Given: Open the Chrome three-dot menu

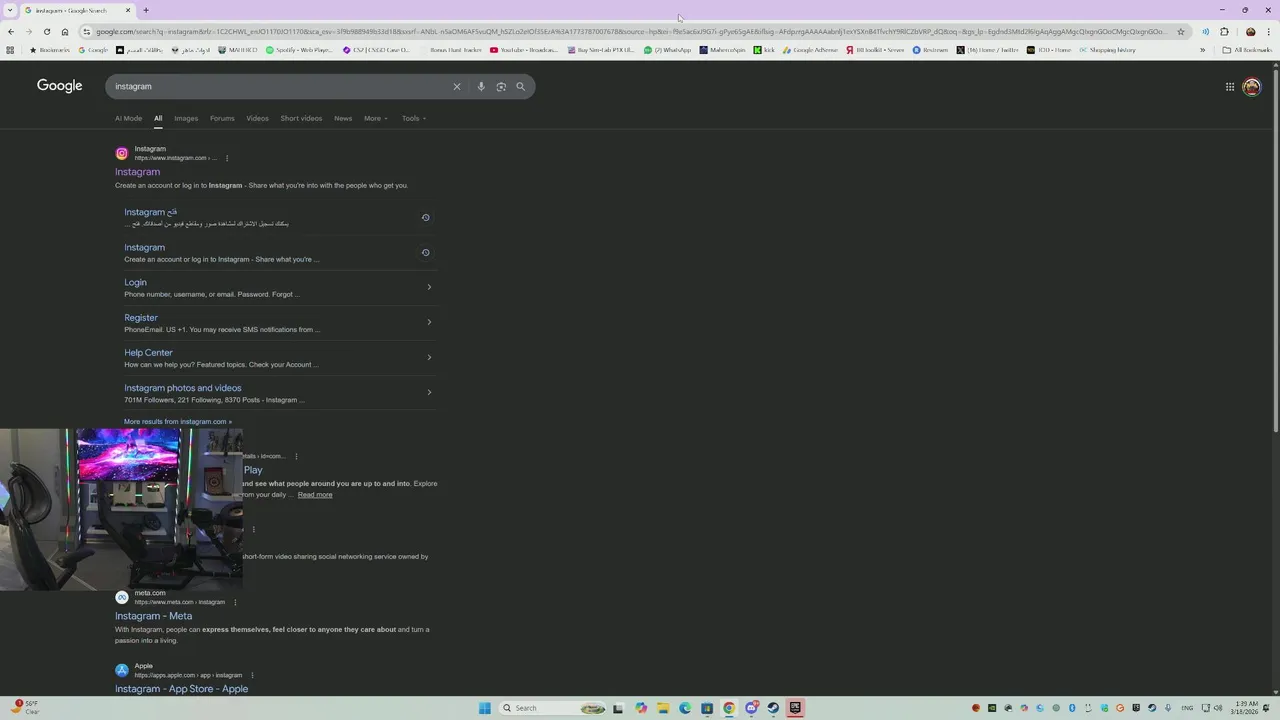Looking at the screenshot, I should 1269,32.
